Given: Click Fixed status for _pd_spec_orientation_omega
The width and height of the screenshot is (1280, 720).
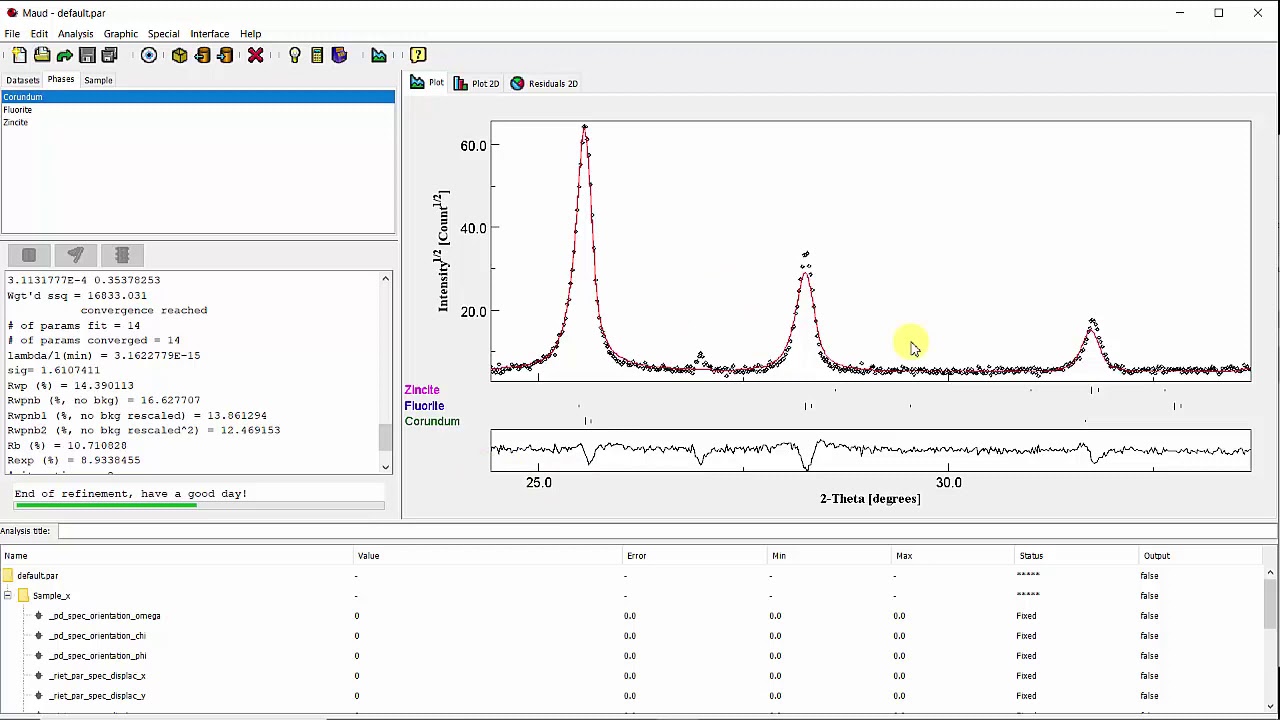Looking at the screenshot, I should tap(1026, 616).
